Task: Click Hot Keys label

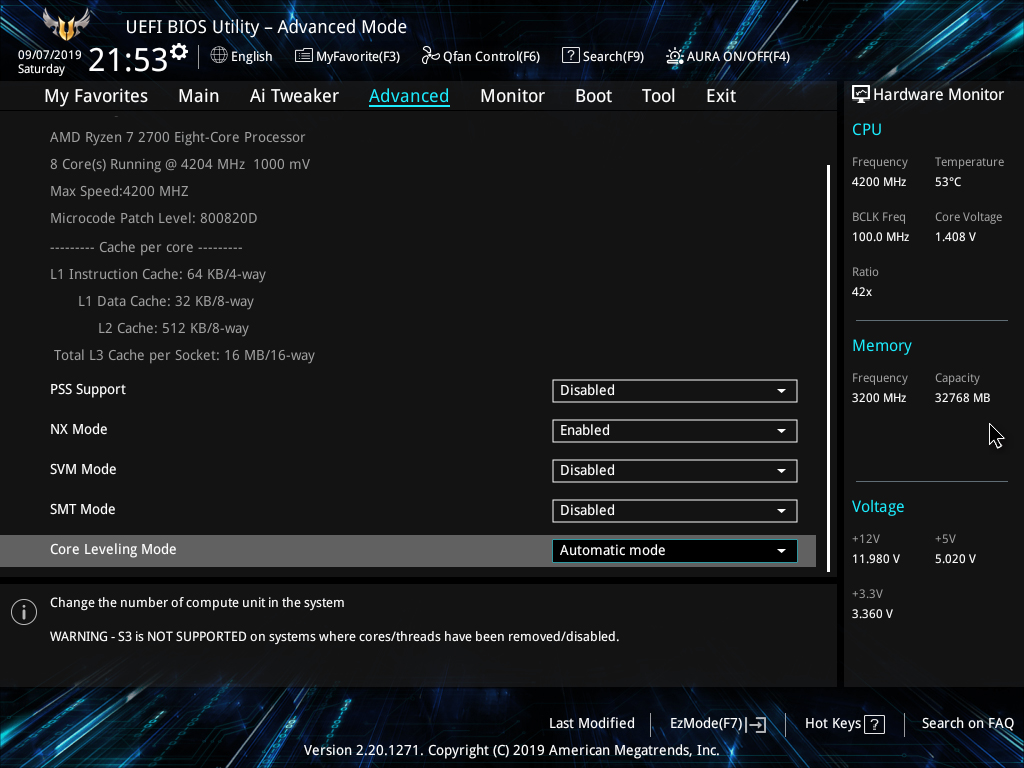Action: click(x=833, y=724)
